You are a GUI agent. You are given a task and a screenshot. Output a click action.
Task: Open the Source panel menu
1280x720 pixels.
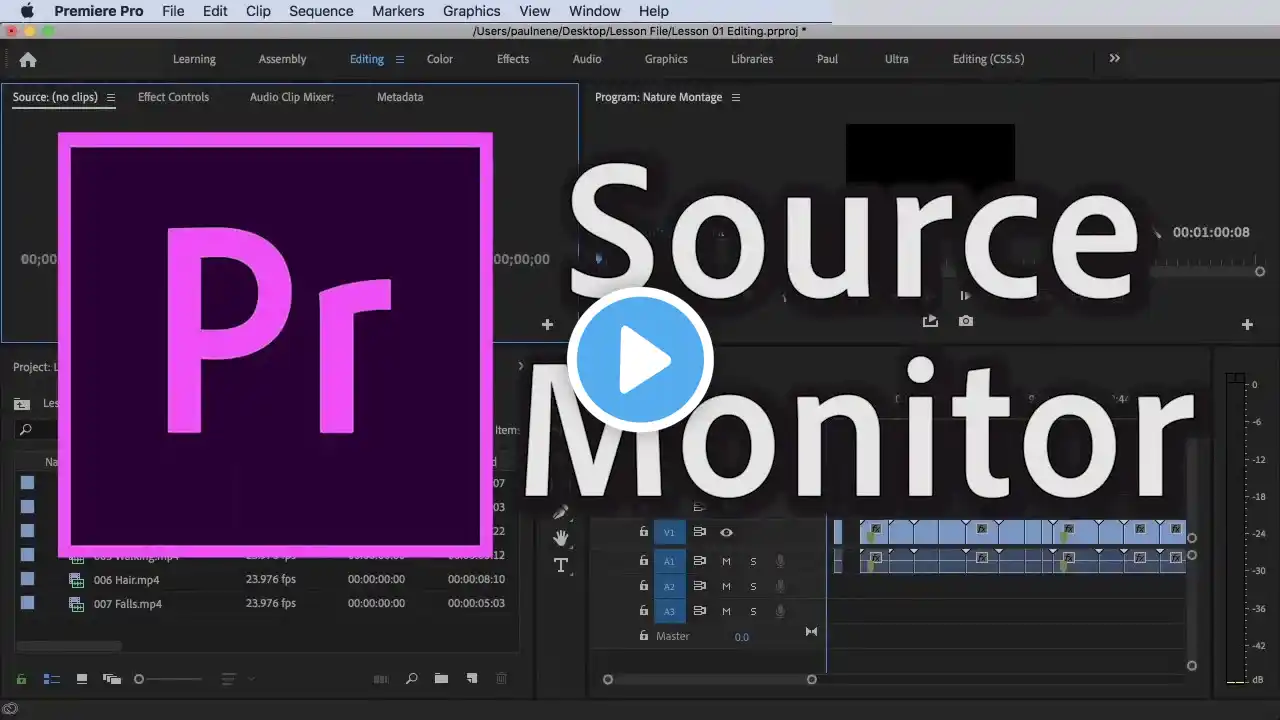click(x=111, y=98)
